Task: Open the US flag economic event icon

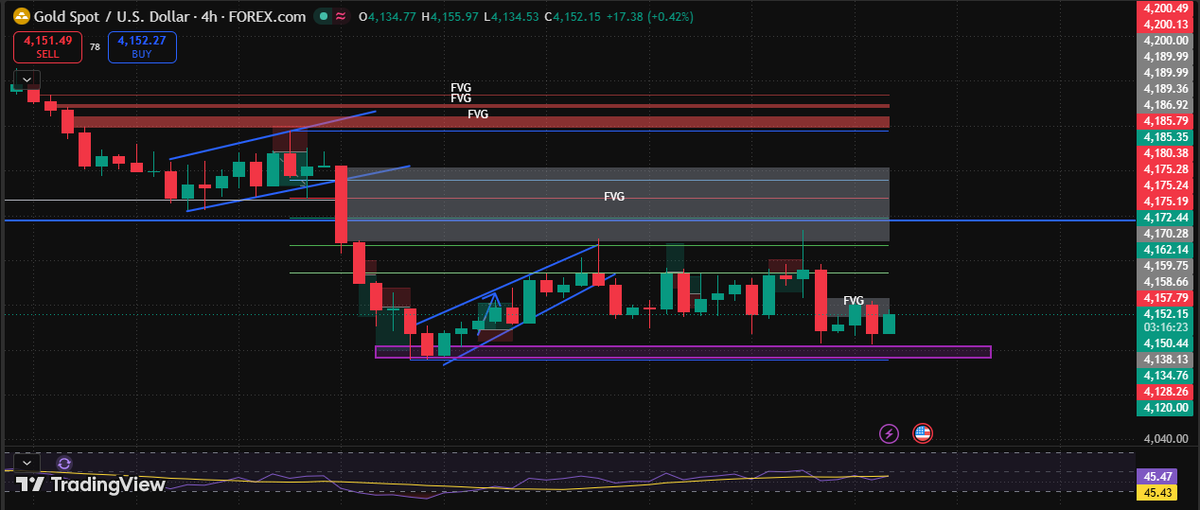Action: [x=921, y=433]
